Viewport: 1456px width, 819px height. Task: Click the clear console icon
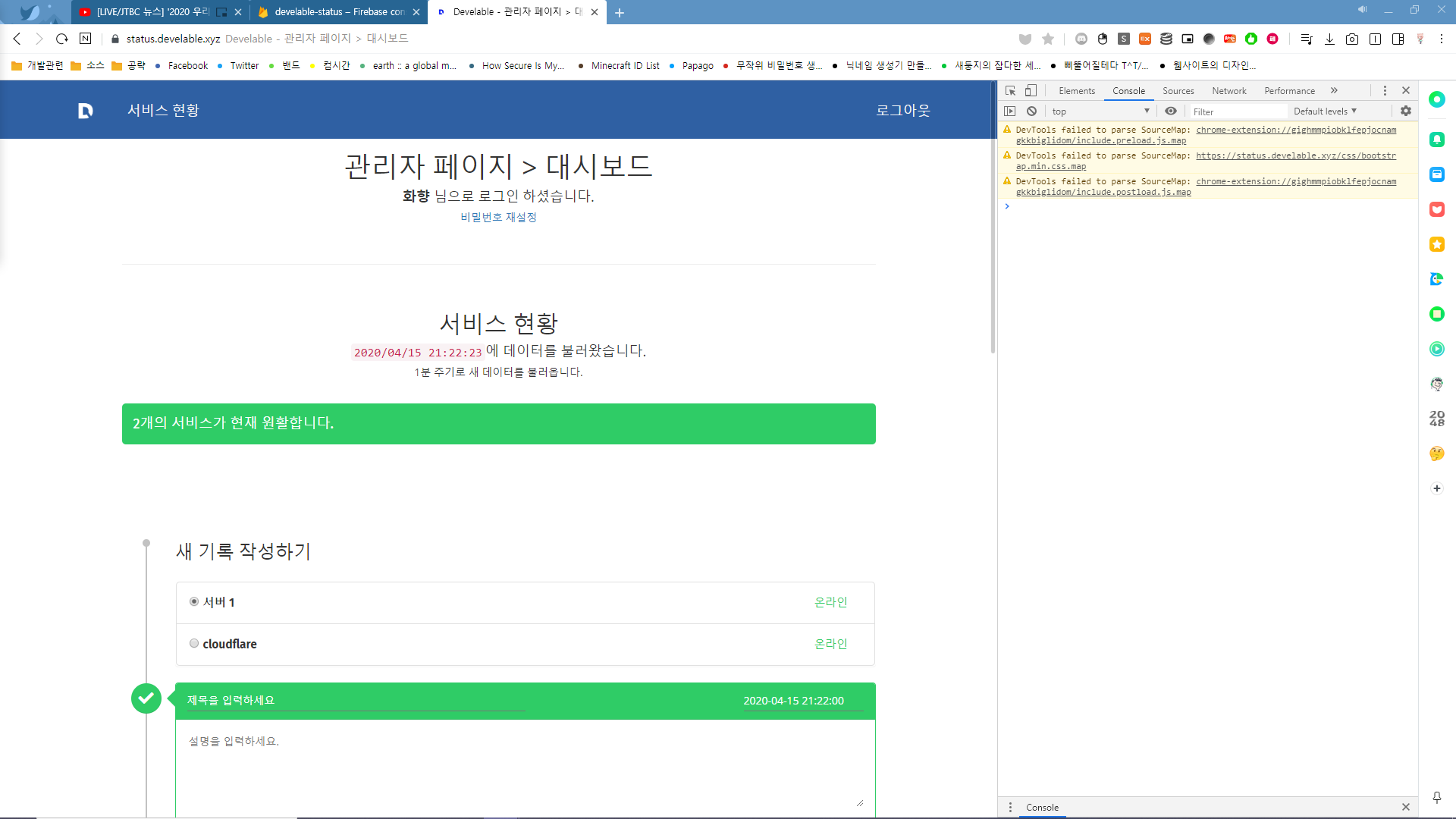(1031, 111)
